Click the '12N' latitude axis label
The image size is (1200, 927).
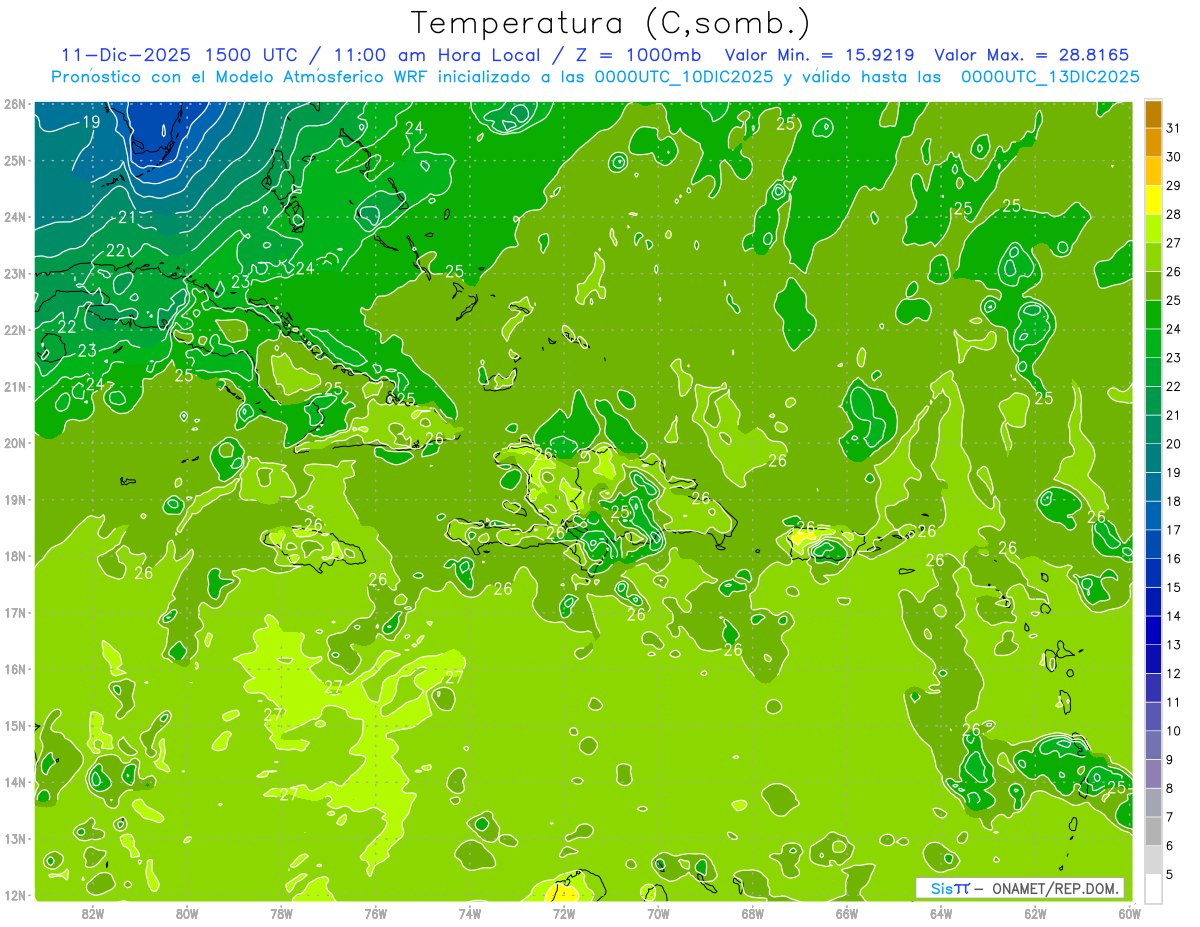[15, 895]
